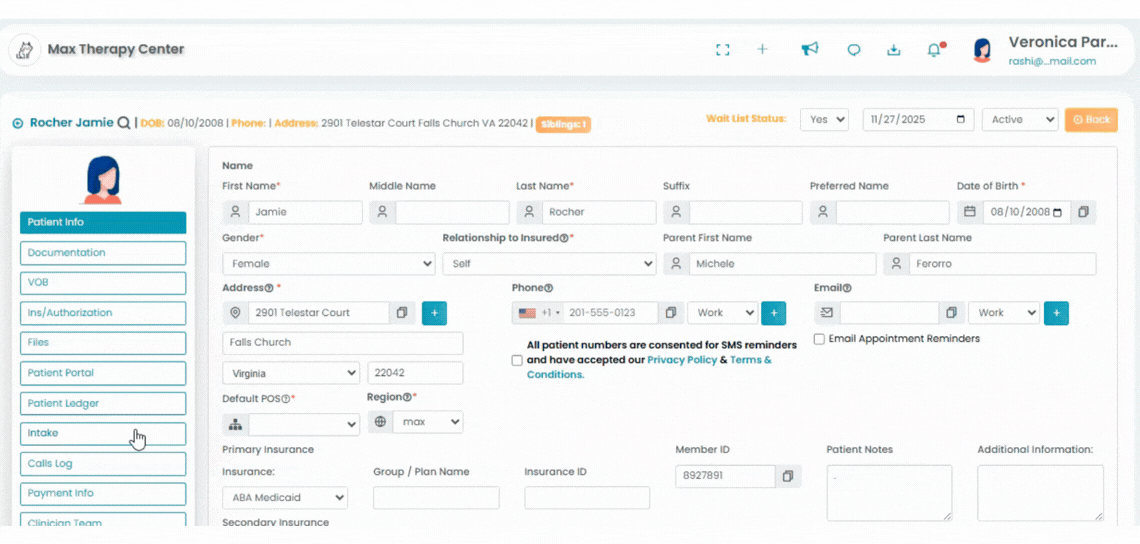Open email type Work dropdown
The image size is (1140, 544).
(1004, 313)
